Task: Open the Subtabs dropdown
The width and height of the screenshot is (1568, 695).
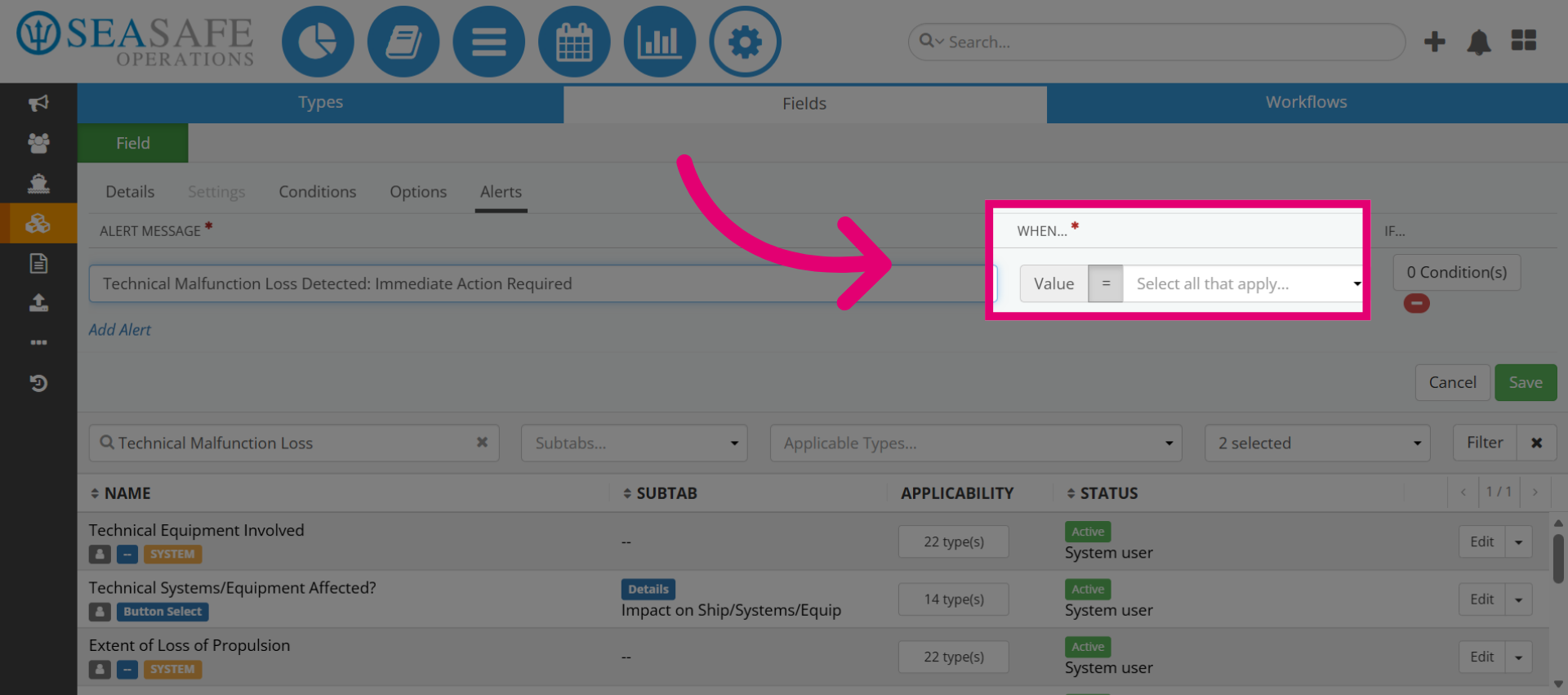Action: coord(635,443)
